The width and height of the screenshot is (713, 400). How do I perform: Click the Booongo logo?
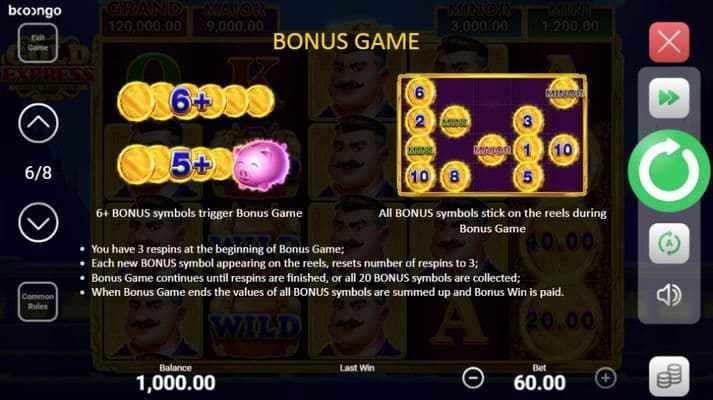[35, 10]
